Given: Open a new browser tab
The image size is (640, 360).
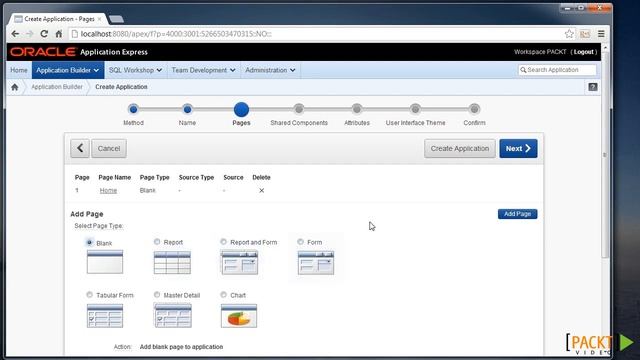Looking at the screenshot, I should tap(116, 19).
